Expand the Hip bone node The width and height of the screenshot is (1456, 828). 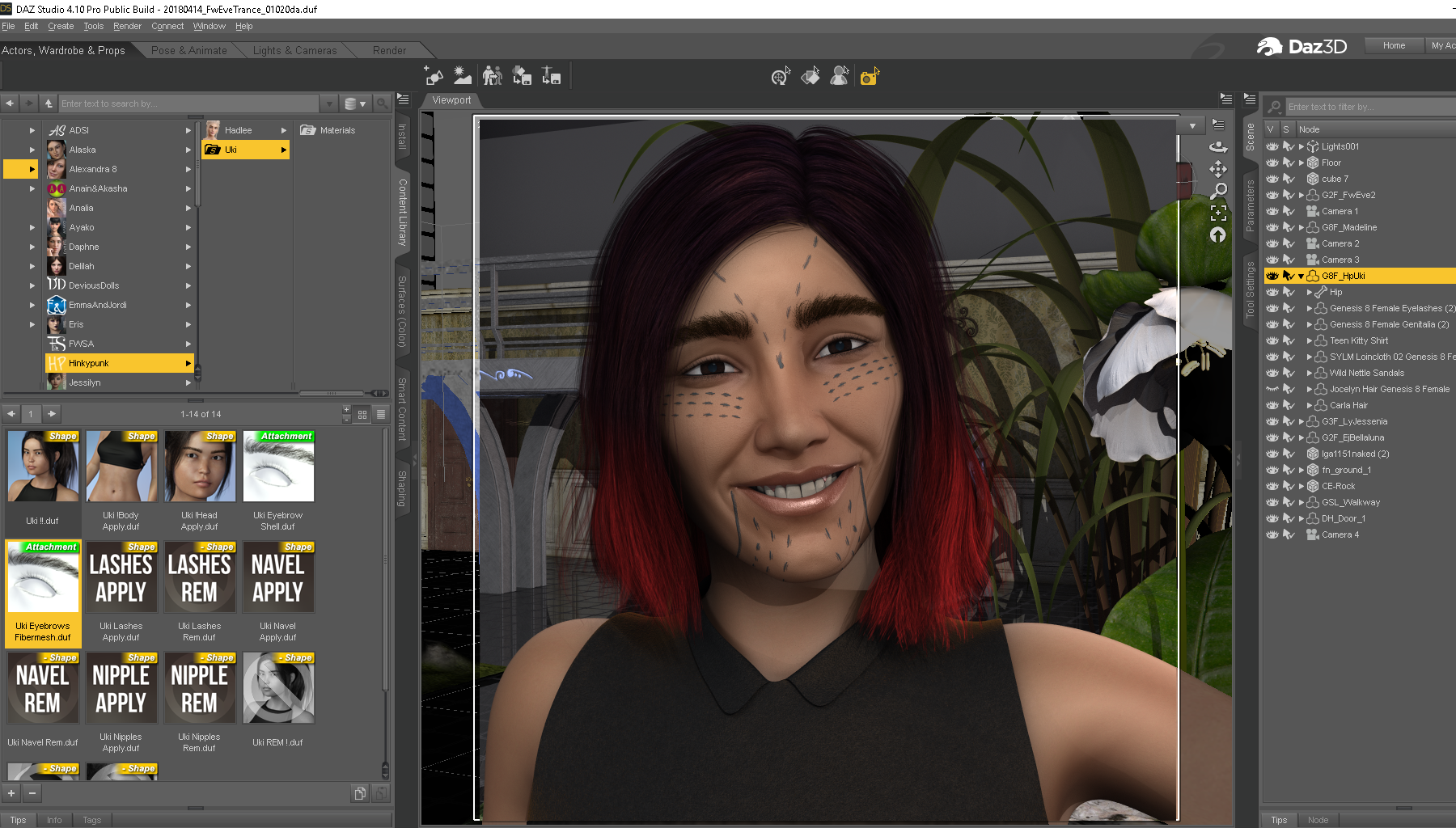[1310, 292]
